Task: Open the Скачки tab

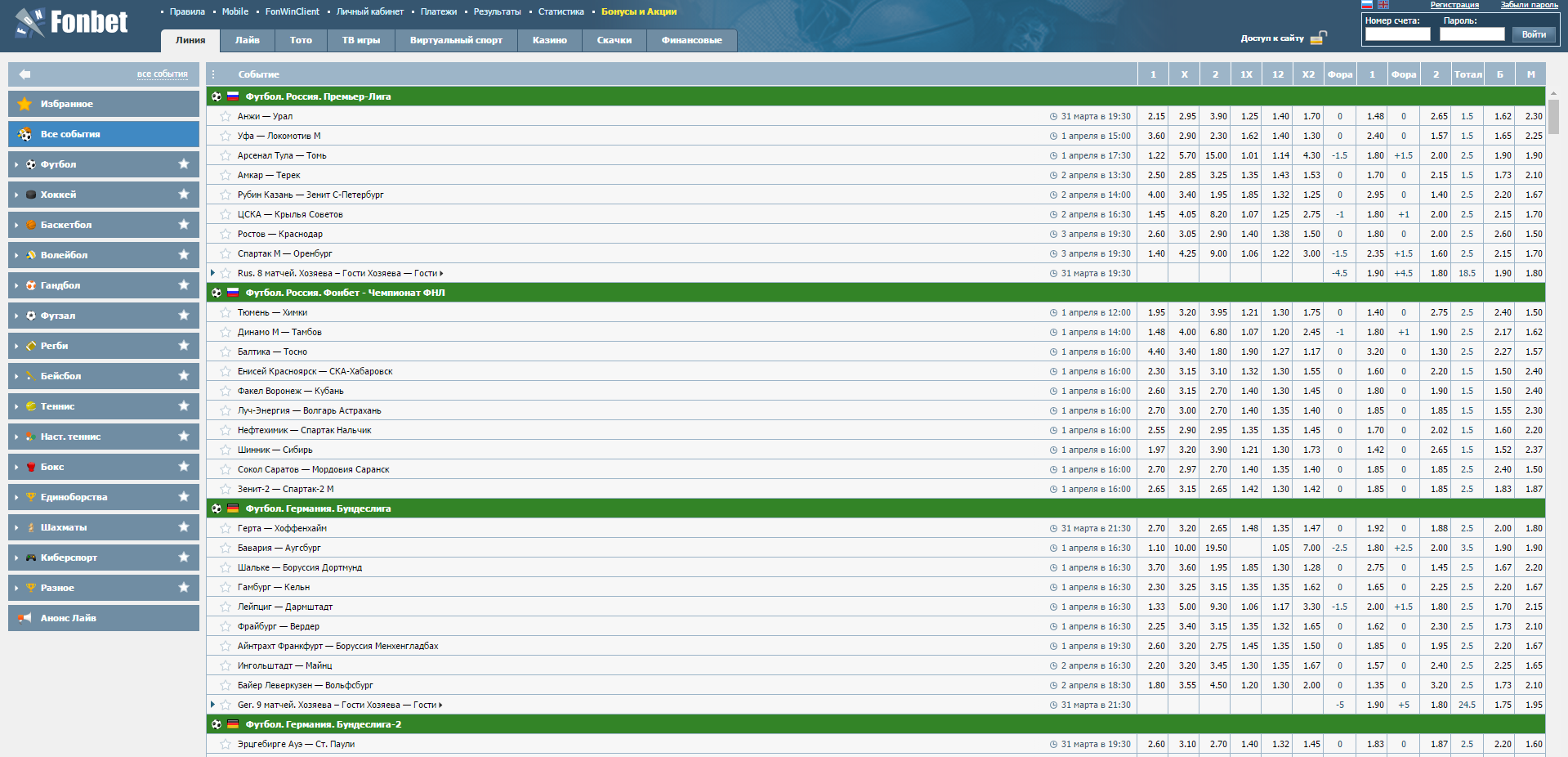Action: (x=614, y=40)
